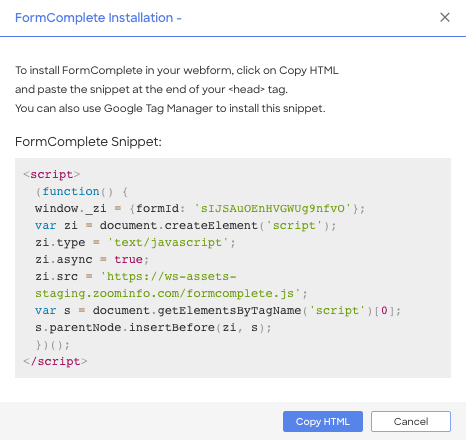Click the '})();' closing line
Screen dimensions: 466x440
(53, 345)
